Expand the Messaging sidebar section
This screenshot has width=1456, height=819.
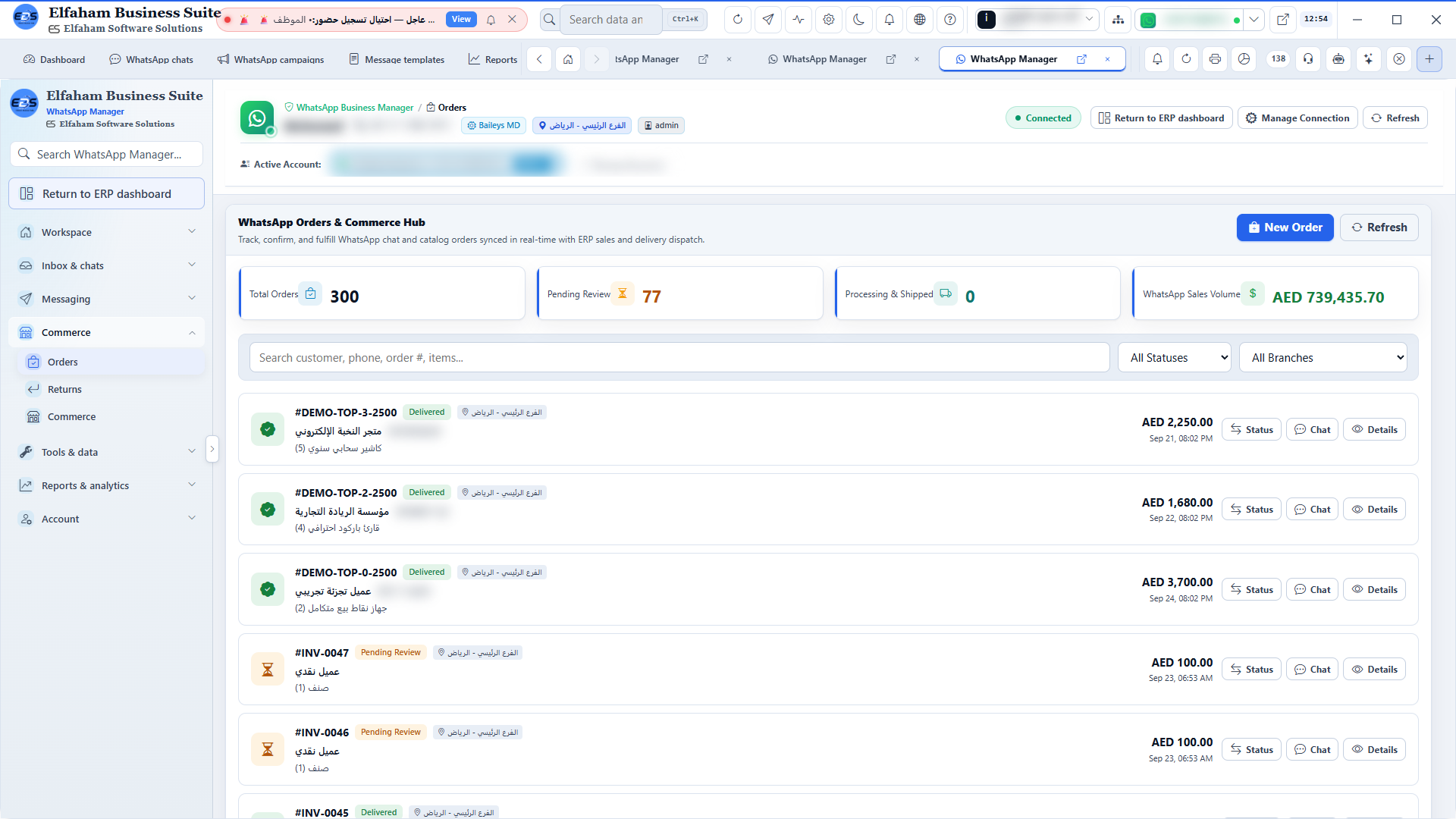pos(106,299)
